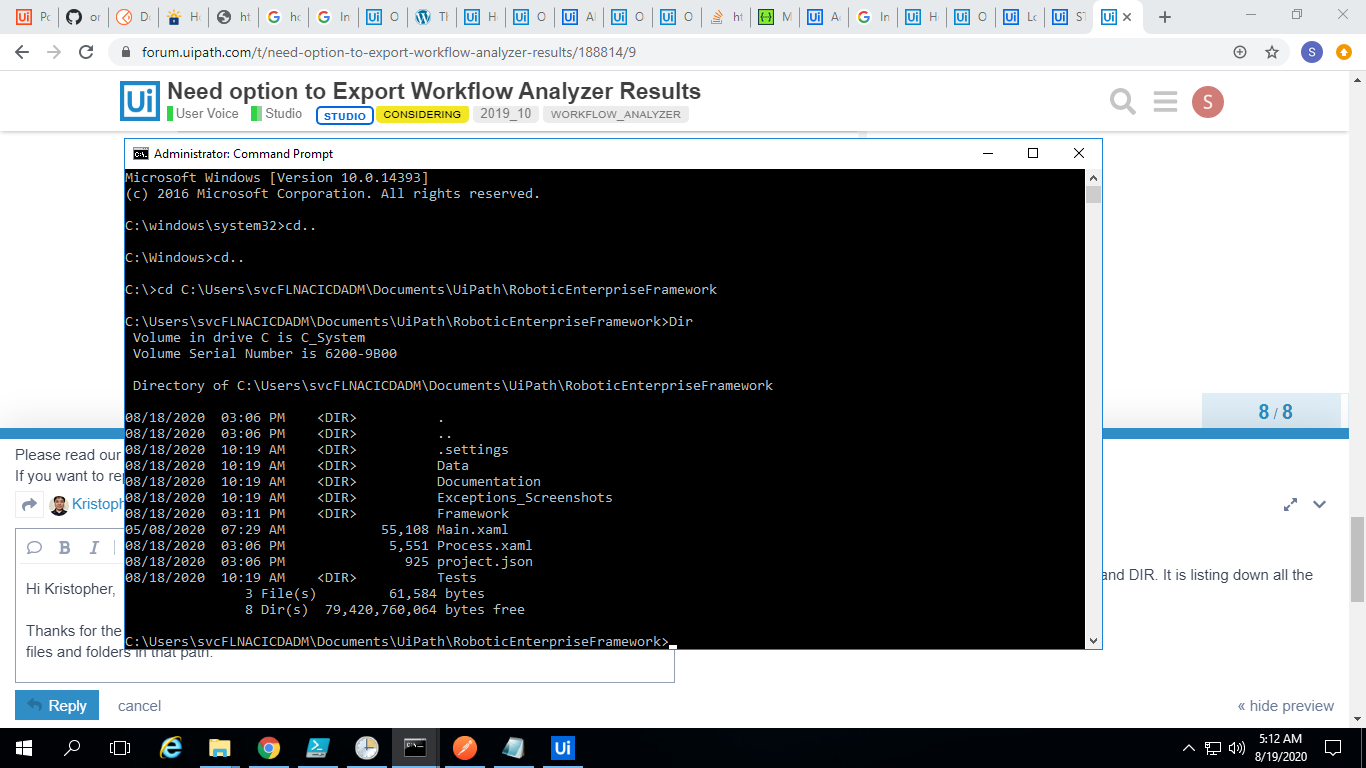Cancel the reply draft
This screenshot has width=1366, height=768.
coord(139,706)
